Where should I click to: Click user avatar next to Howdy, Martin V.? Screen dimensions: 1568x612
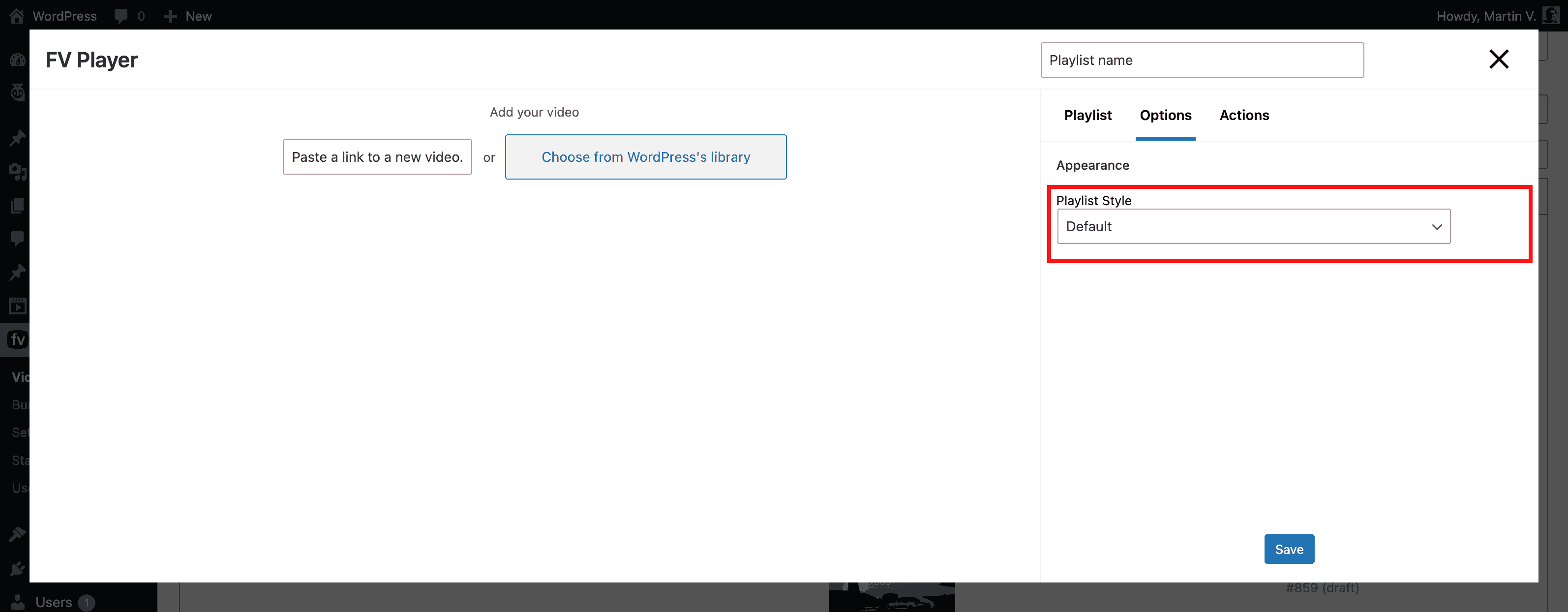(x=1552, y=15)
